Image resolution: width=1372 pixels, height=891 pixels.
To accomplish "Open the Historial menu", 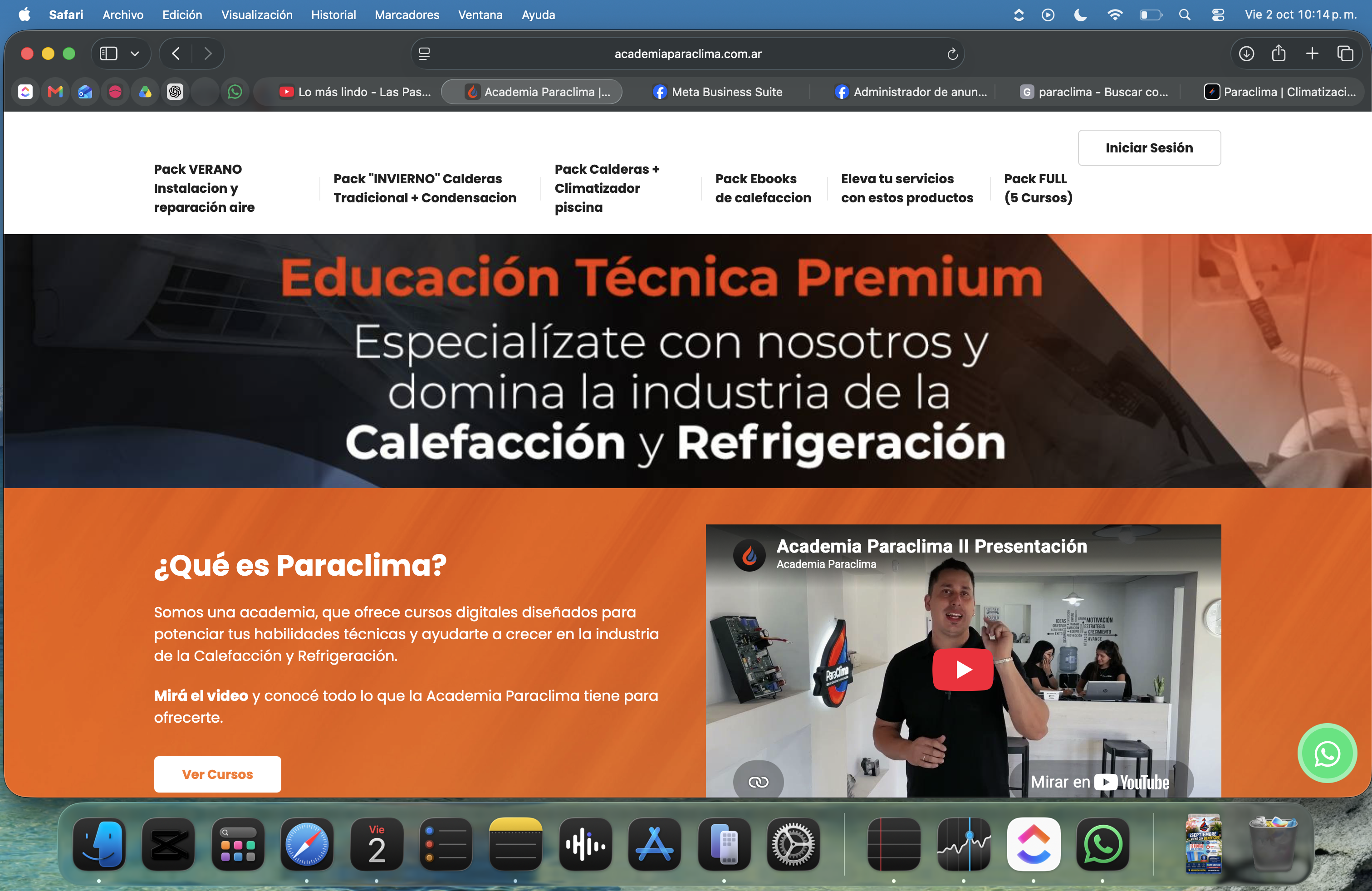I will pyautogui.click(x=333, y=15).
